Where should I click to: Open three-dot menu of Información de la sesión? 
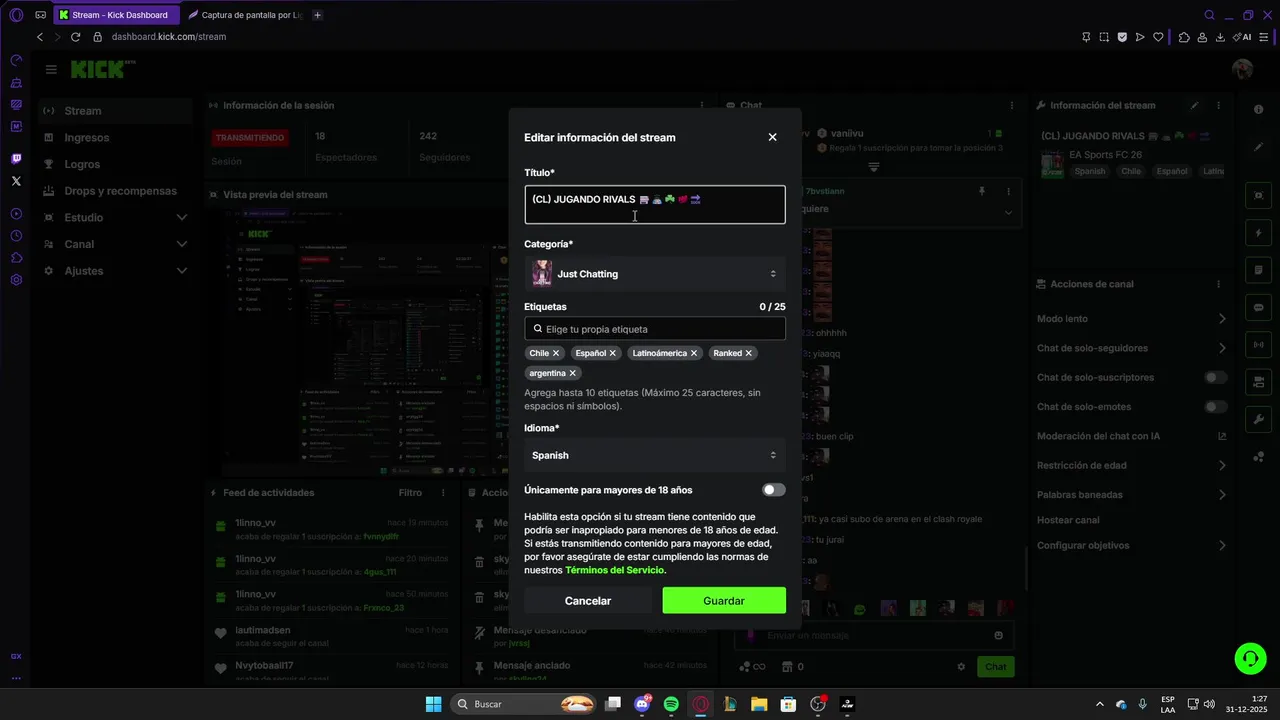(x=701, y=105)
